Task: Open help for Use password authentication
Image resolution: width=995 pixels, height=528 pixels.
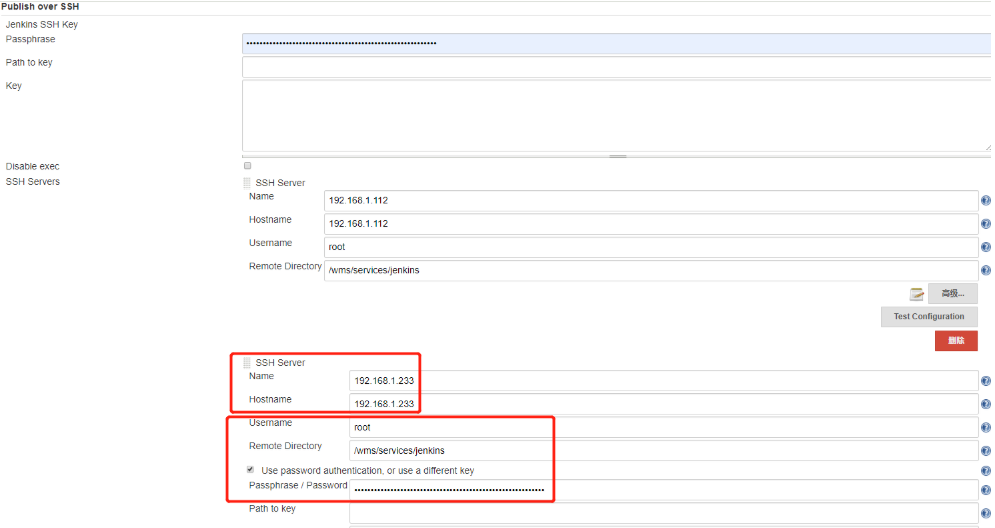Action: tap(985, 471)
